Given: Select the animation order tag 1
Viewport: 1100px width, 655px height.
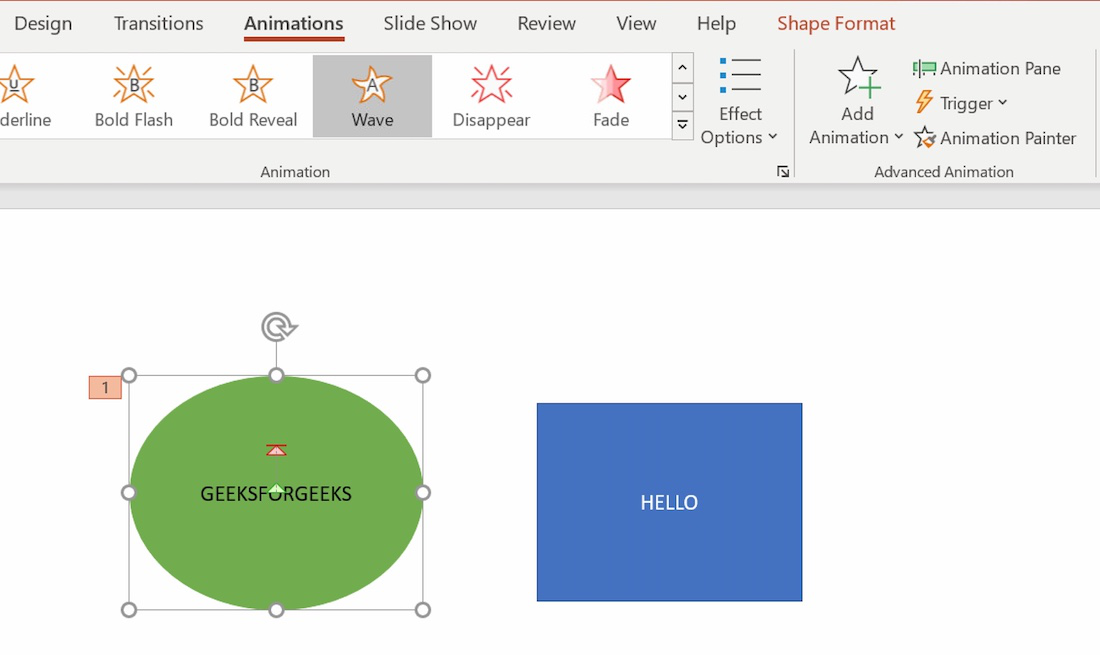Looking at the screenshot, I should (x=105, y=387).
